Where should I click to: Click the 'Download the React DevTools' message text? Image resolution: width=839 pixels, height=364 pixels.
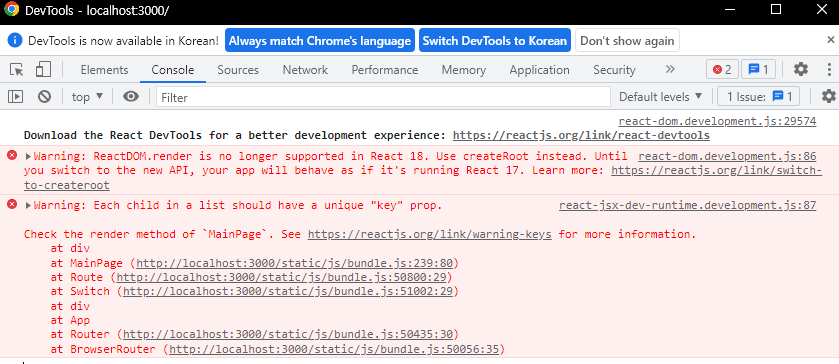[x=234, y=135]
